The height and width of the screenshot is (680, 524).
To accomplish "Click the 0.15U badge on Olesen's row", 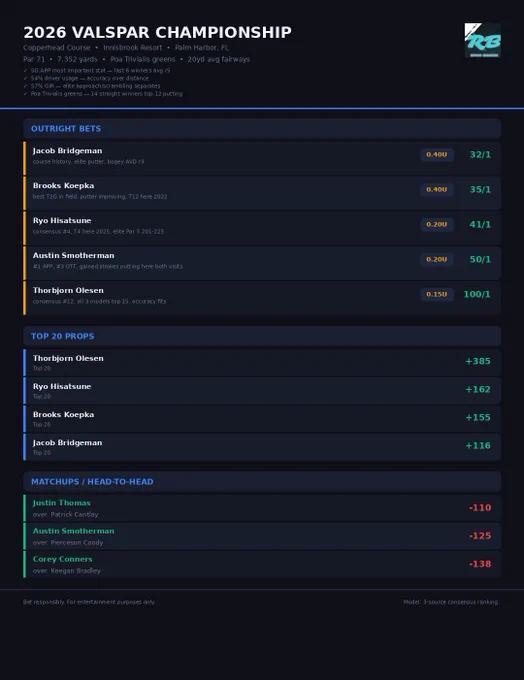I will 437,294.
